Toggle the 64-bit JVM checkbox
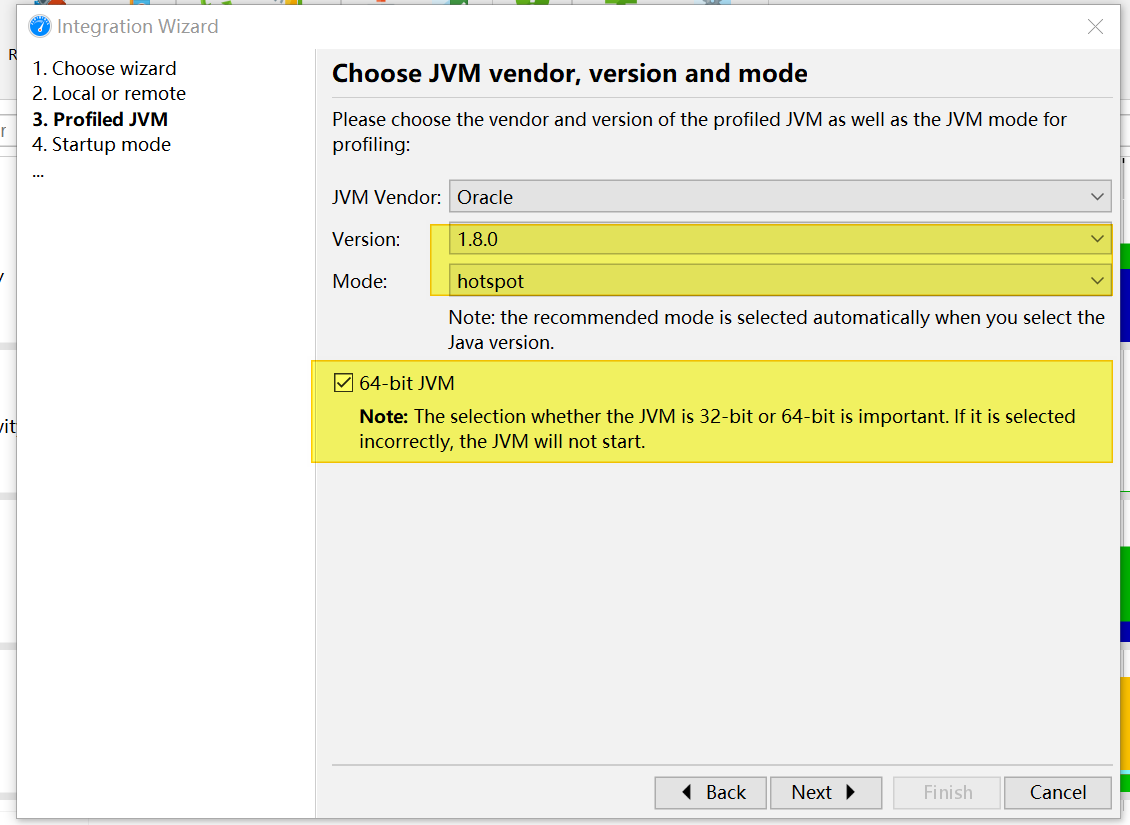1130x825 pixels. [x=344, y=381]
